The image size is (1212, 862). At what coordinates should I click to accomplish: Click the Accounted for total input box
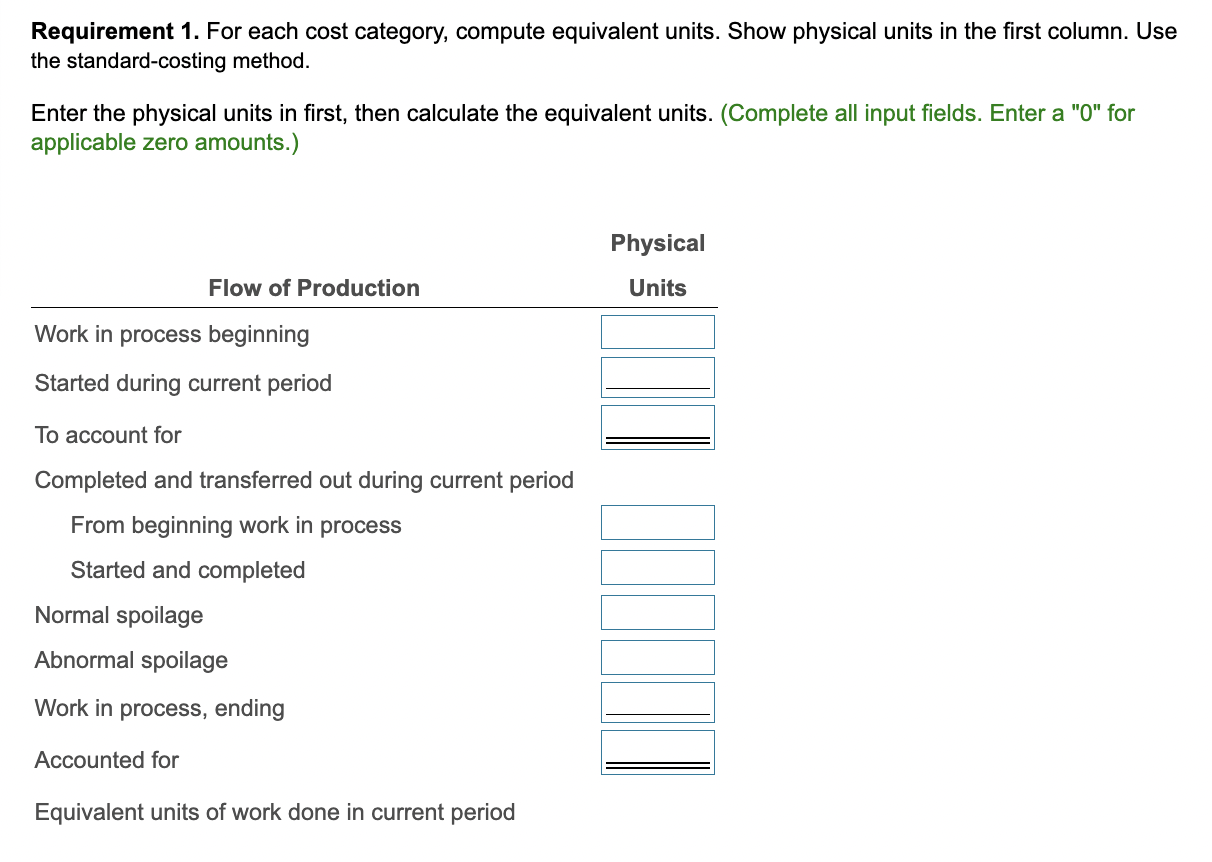click(657, 751)
